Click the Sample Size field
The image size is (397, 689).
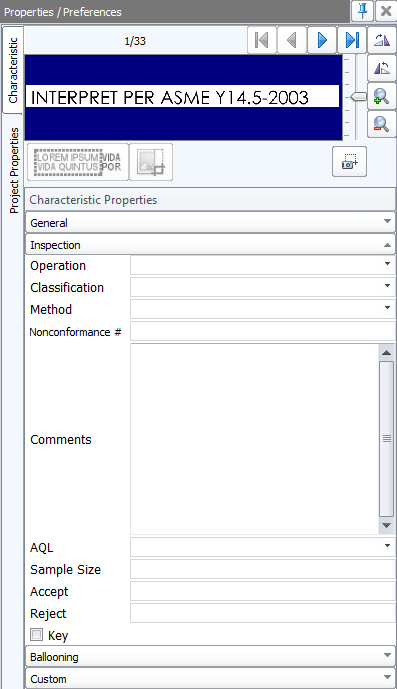[262, 569]
